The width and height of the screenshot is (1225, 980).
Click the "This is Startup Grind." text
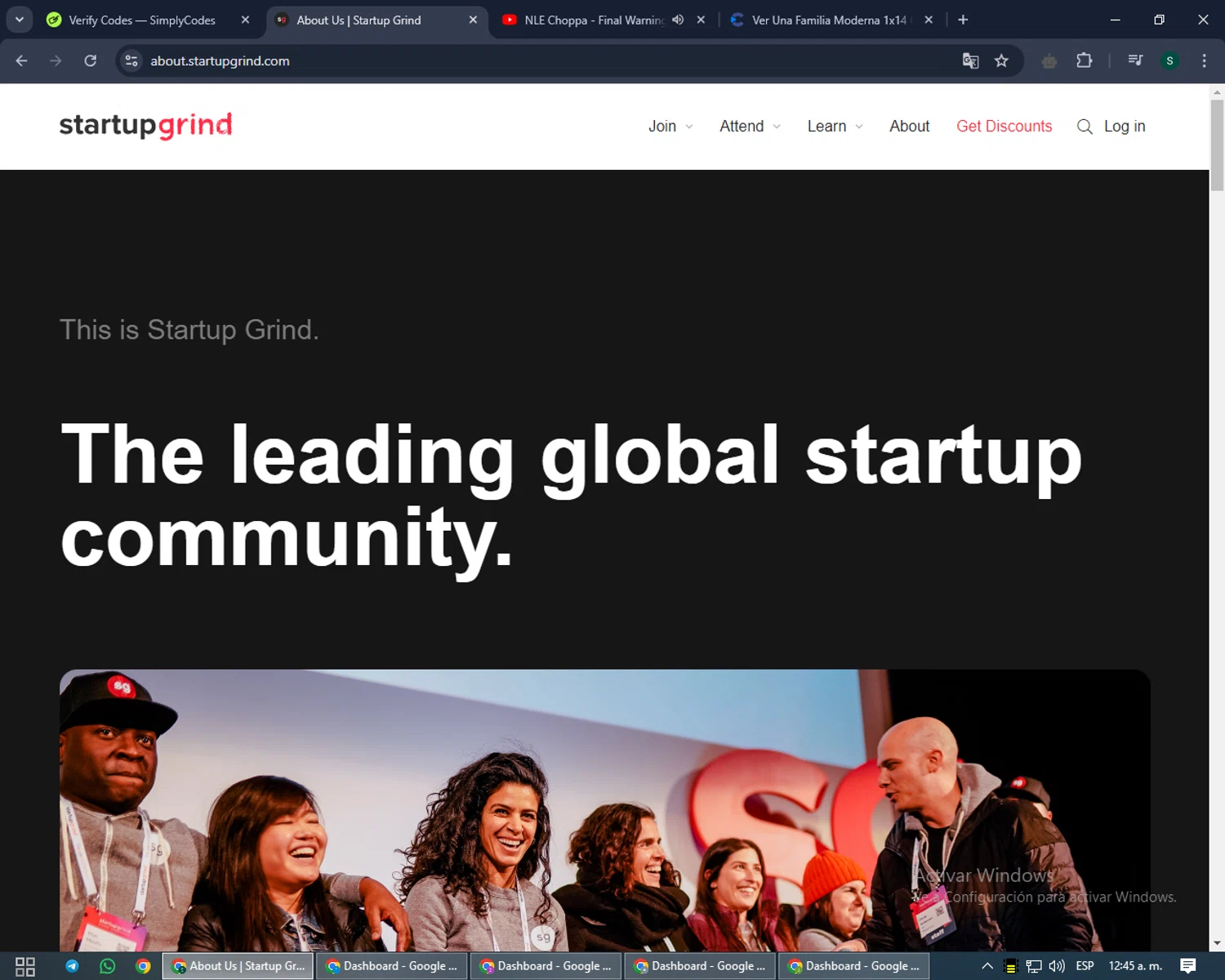[189, 330]
